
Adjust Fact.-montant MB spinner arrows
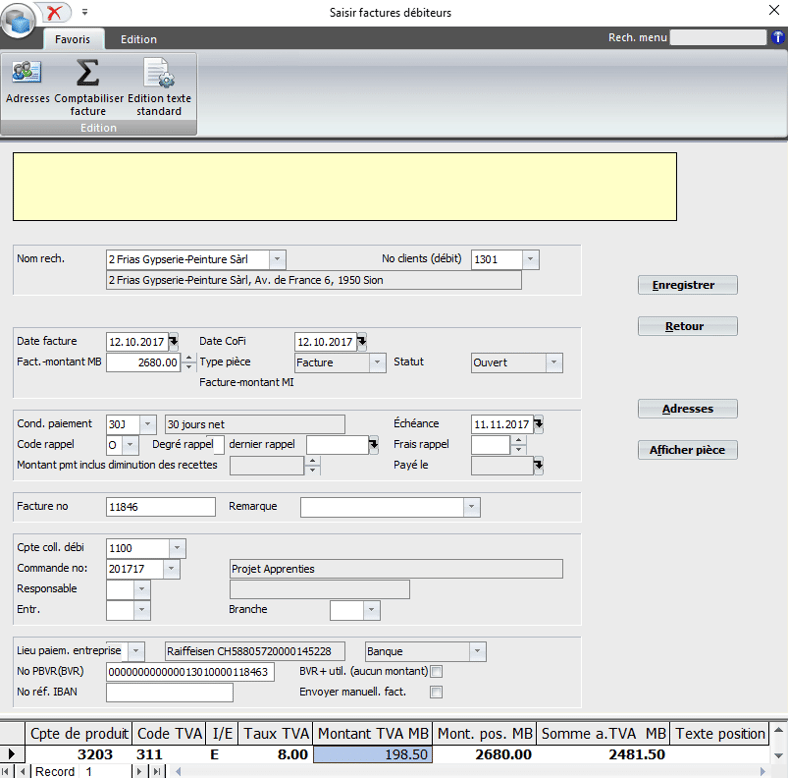[188, 362]
